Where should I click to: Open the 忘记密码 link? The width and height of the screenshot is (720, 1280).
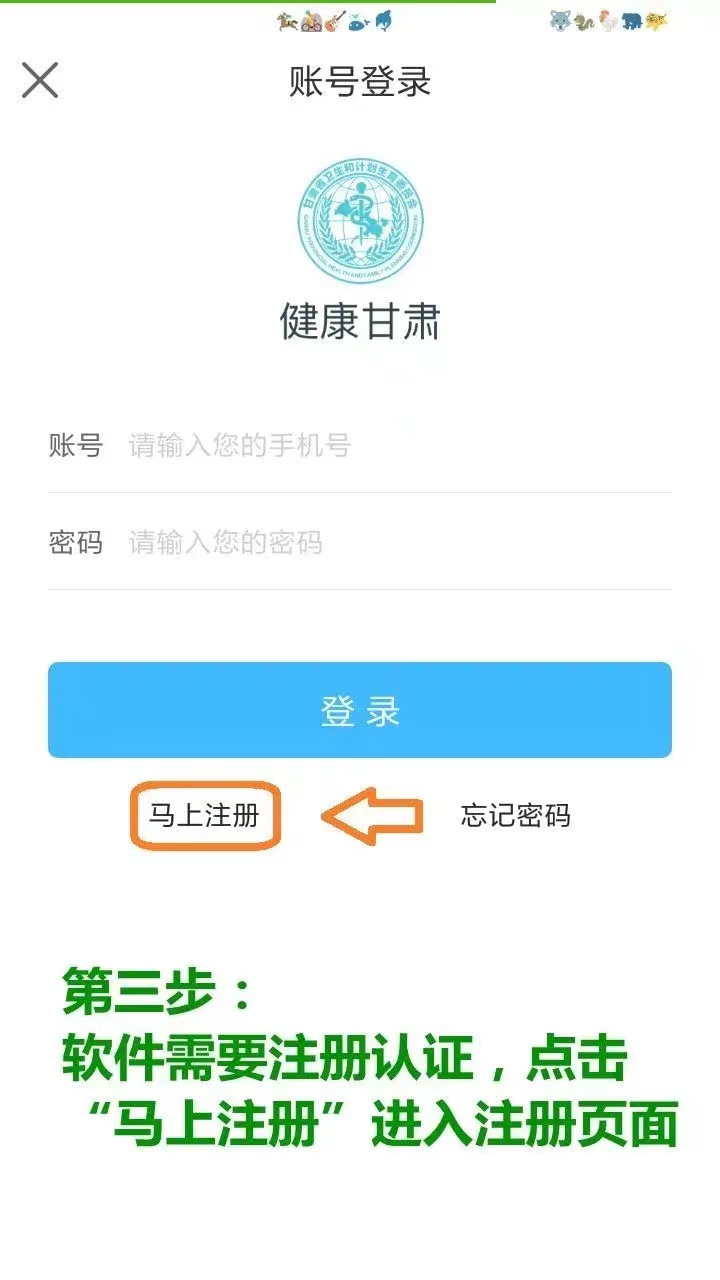click(516, 816)
